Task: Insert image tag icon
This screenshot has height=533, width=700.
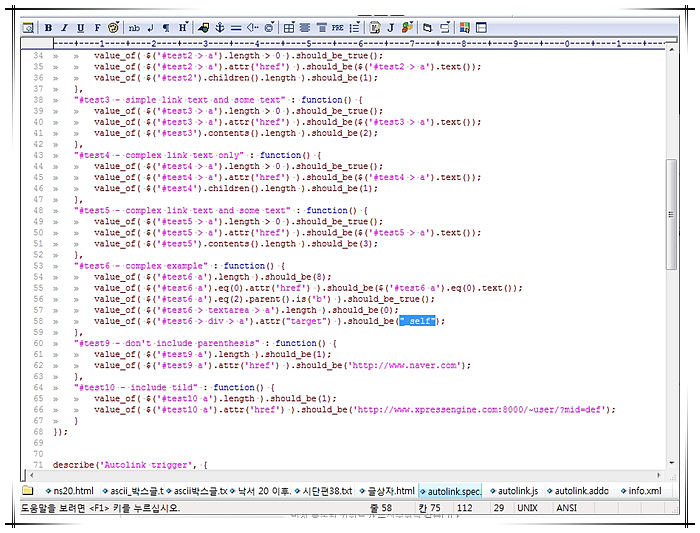Action: tap(204, 28)
